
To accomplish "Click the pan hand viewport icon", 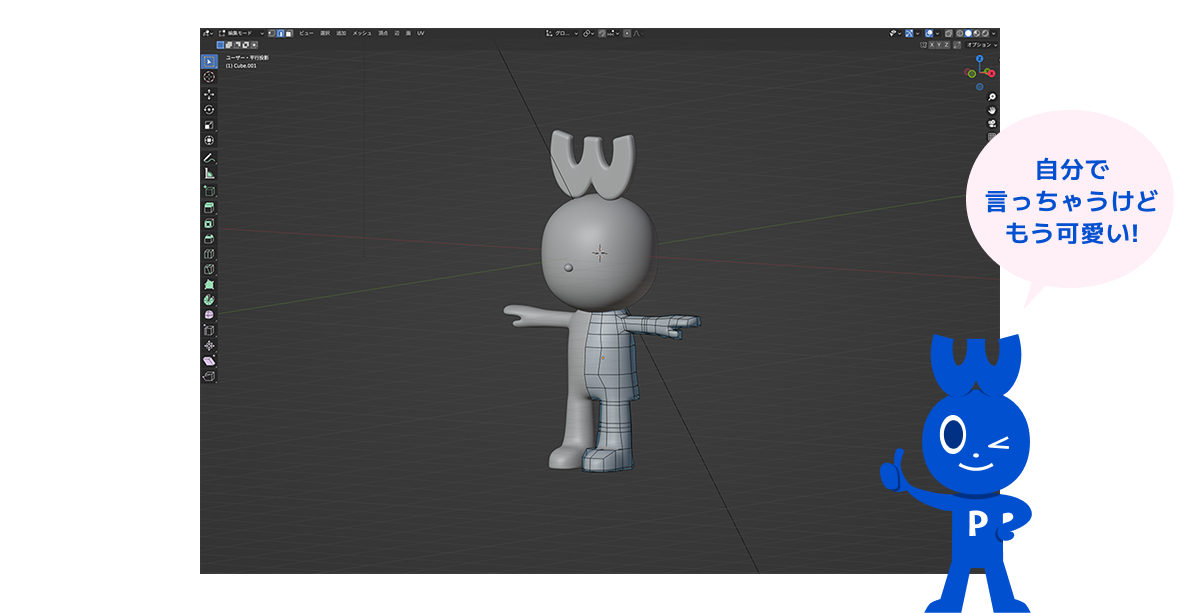I will tap(992, 110).
